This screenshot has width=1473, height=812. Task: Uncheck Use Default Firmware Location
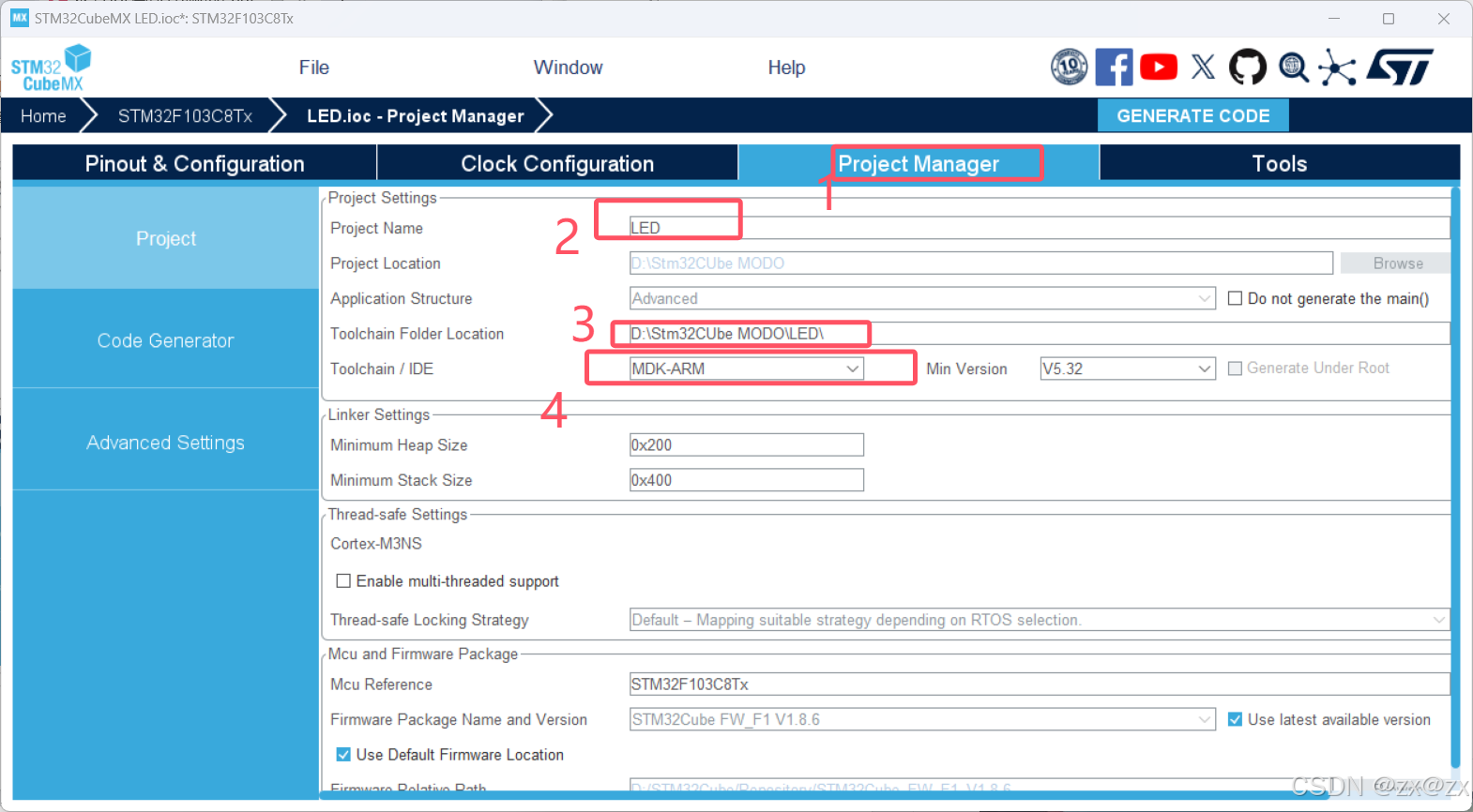pos(343,755)
